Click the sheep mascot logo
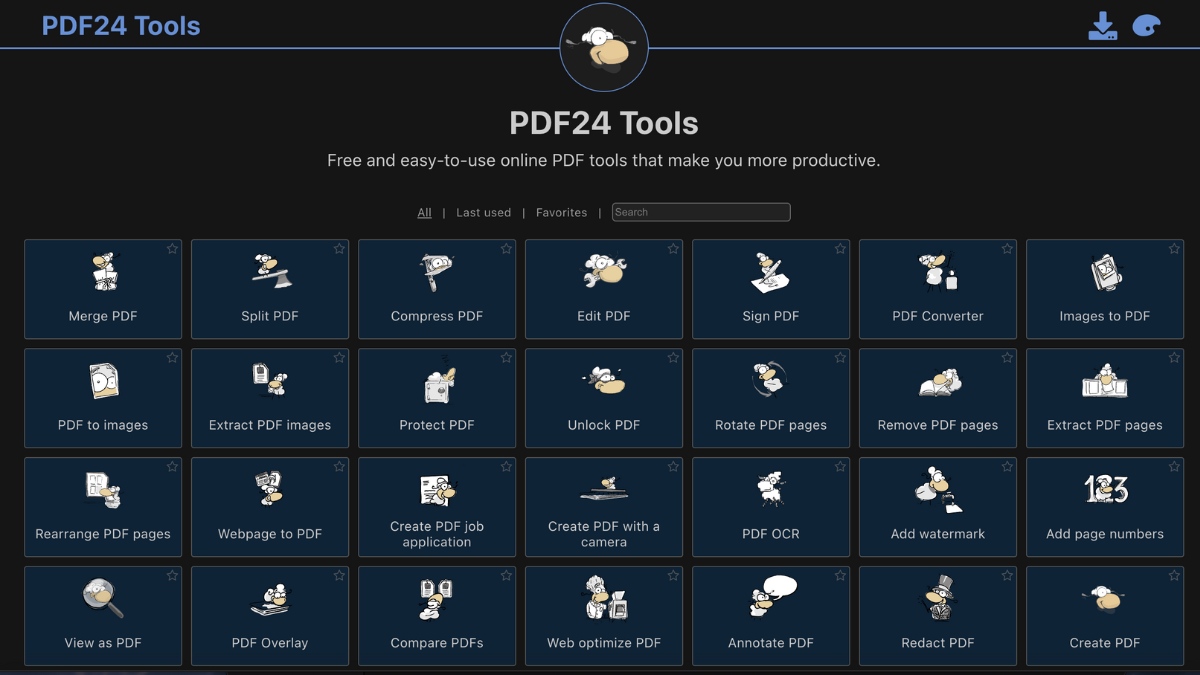Viewport: 1200px width, 675px height. [x=604, y=48]
